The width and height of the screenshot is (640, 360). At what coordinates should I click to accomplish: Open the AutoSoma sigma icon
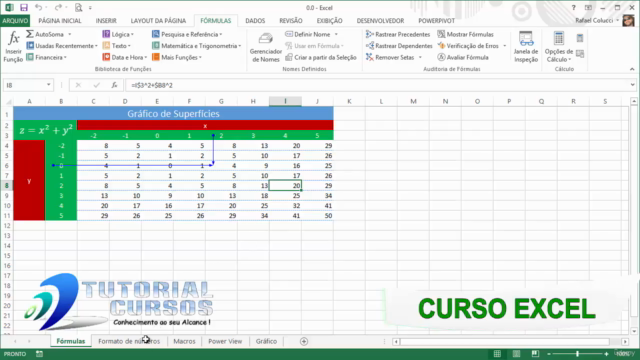point(30,34)
